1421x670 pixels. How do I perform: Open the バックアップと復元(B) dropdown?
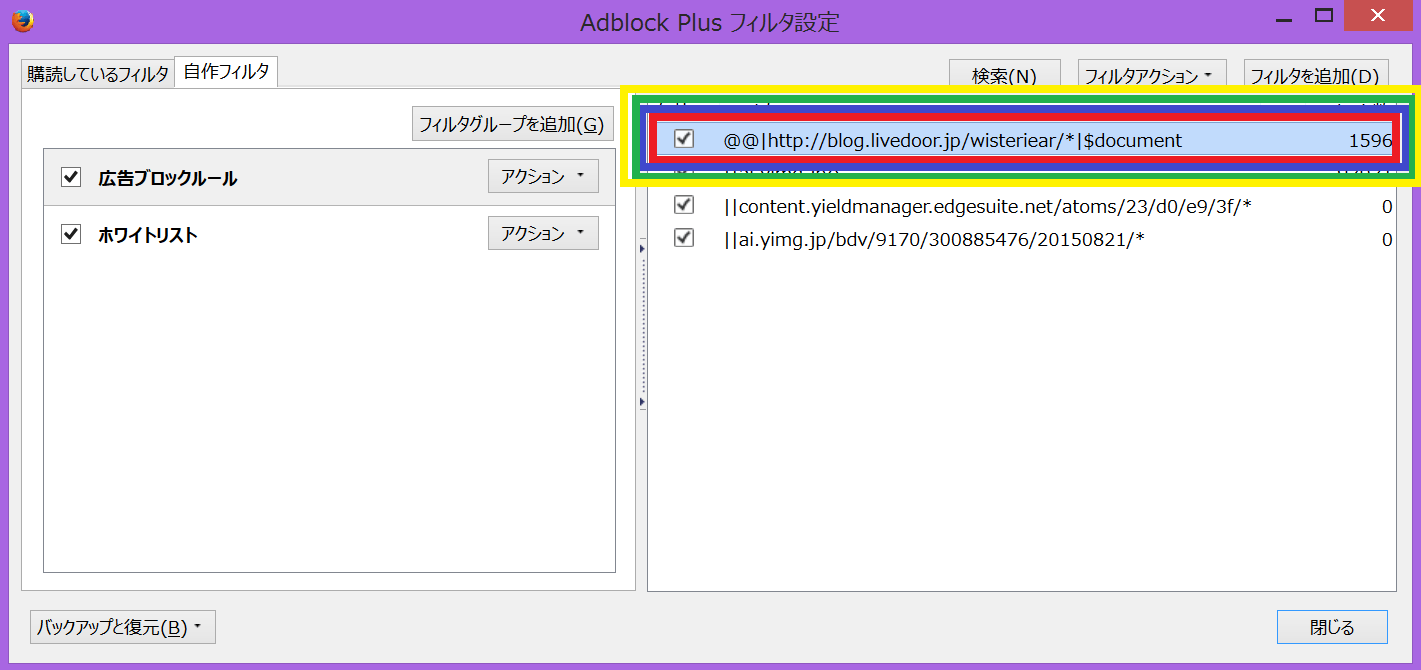point(123,628)
